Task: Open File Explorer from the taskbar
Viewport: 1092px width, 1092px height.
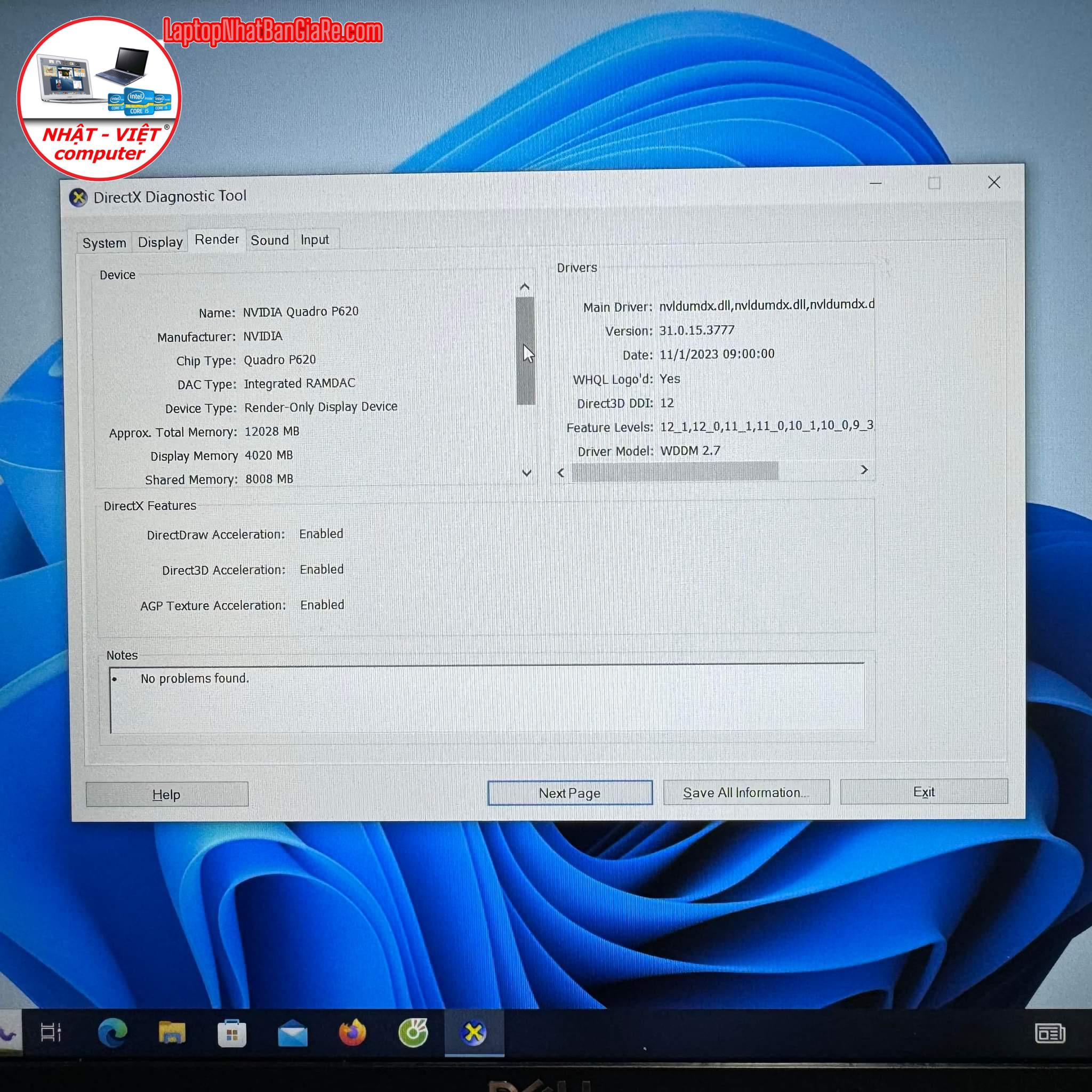Action: pos(172,1033)
